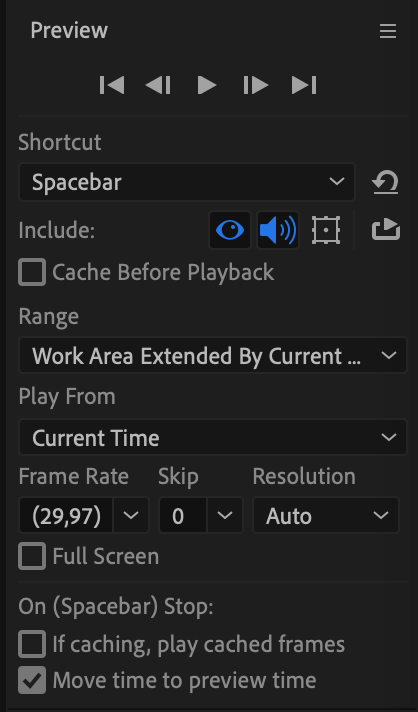Click the external video preview icon
This screenshot has height=712, width=418.
pyautogui.click(x=386, y=229)
